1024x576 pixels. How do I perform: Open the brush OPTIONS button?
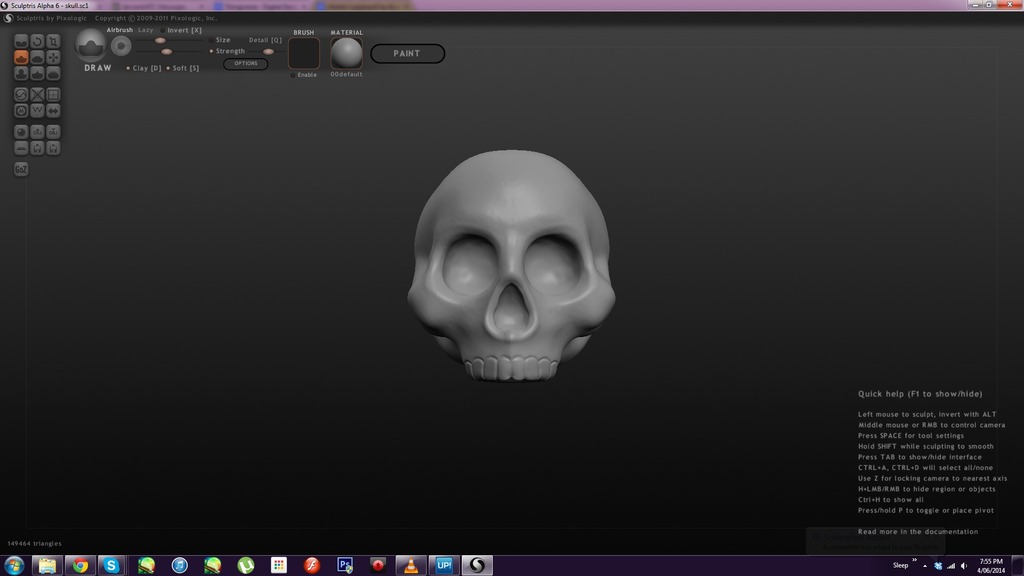pos(246,63)
